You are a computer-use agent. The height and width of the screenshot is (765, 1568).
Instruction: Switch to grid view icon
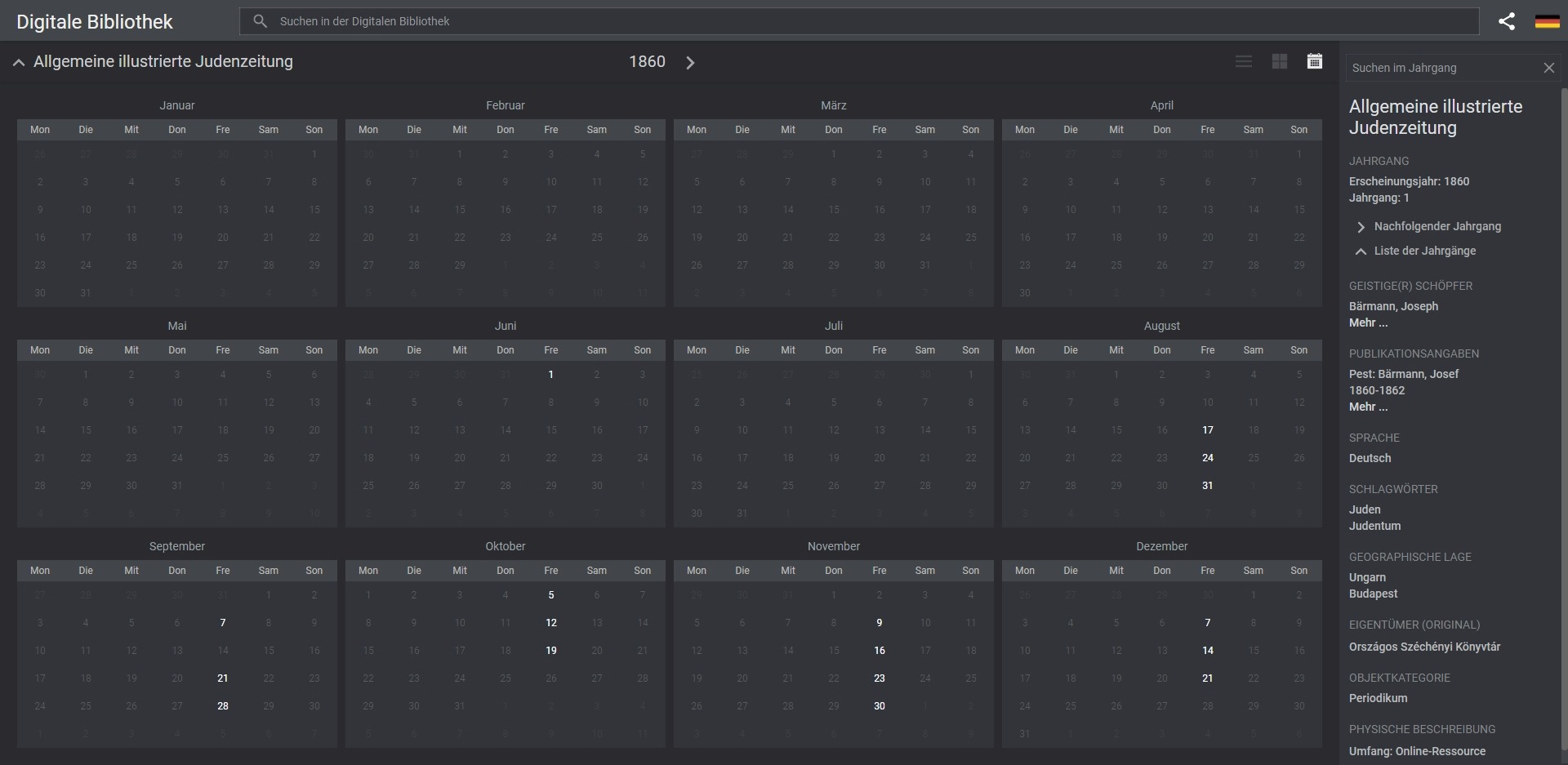(1280, 61)
